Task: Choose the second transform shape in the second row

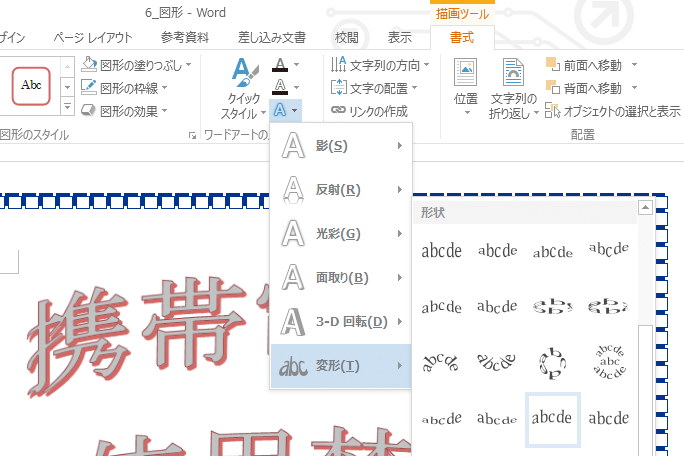Action: (497, 306)
